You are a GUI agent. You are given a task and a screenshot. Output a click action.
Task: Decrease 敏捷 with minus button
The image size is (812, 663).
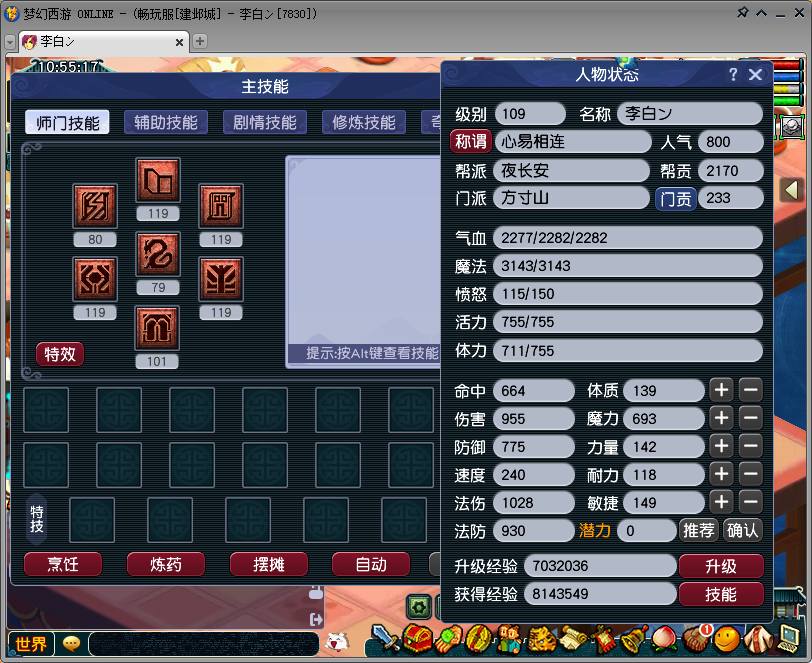click(750, 502)
